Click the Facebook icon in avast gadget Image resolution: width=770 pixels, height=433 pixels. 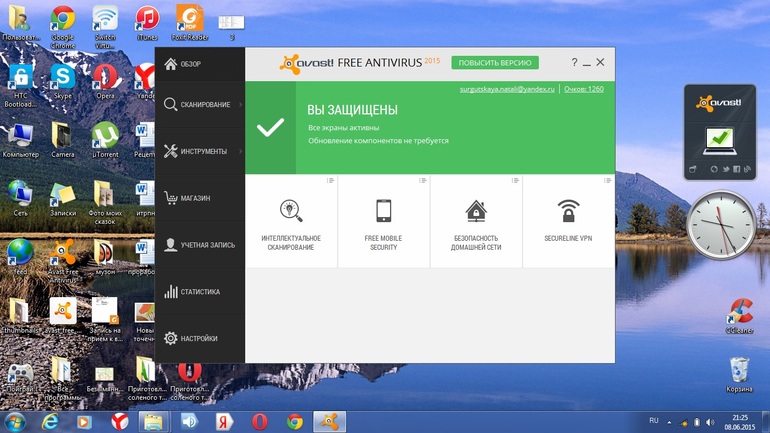click(736, 169)
